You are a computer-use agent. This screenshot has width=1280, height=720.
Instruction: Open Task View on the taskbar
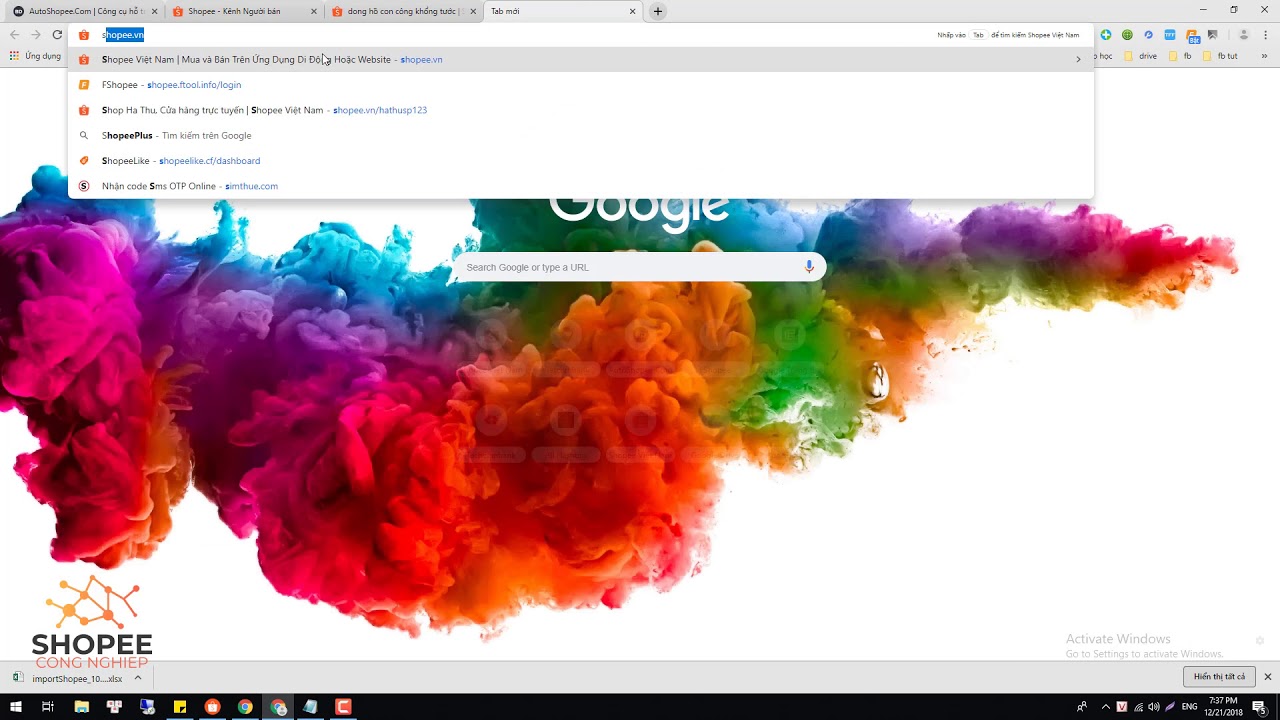(x=48, y=707)
